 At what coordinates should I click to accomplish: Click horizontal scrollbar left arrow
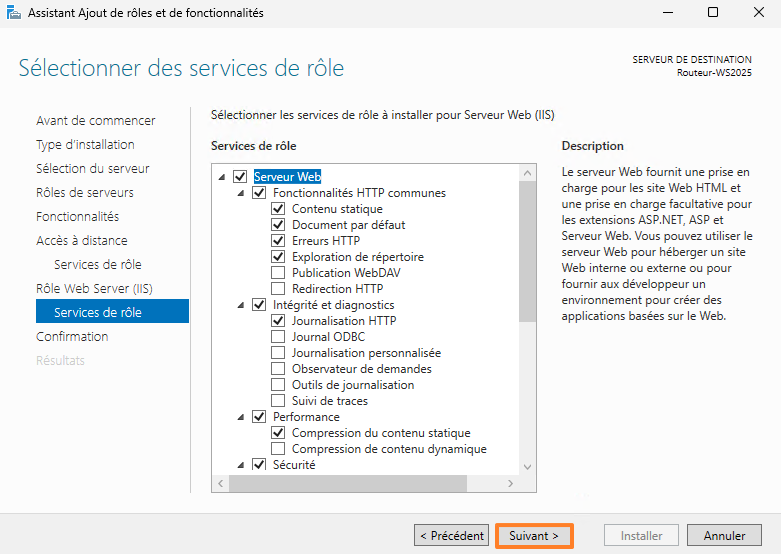click(220, 483)
